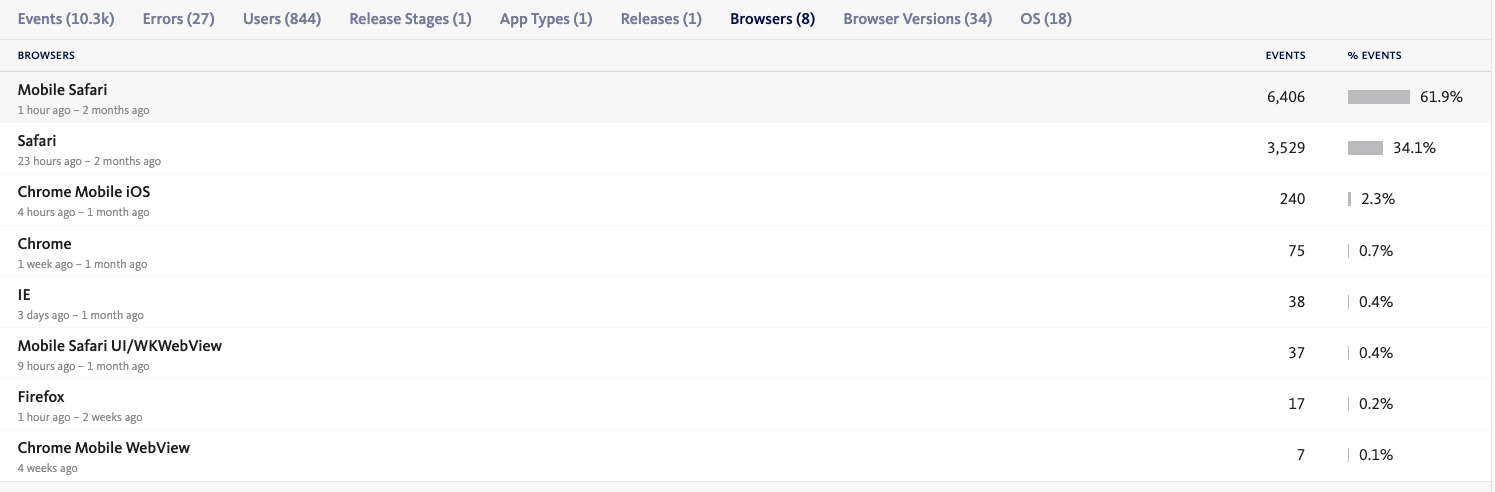Click the EVENTS column header
This screenshot has height=492, width=1495.
pos(1285,56)
